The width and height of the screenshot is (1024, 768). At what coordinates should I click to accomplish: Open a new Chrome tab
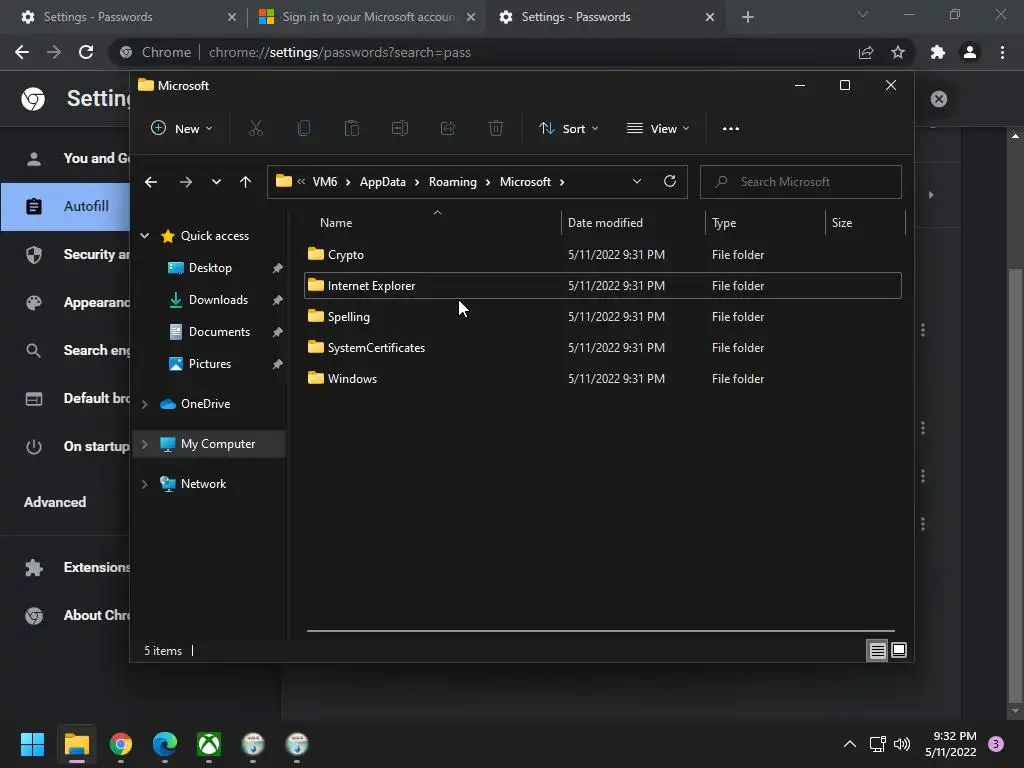(748, 17)
